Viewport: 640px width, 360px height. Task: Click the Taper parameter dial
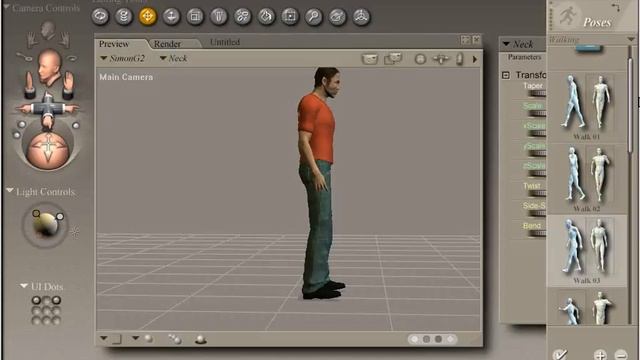tap(538, 93)
